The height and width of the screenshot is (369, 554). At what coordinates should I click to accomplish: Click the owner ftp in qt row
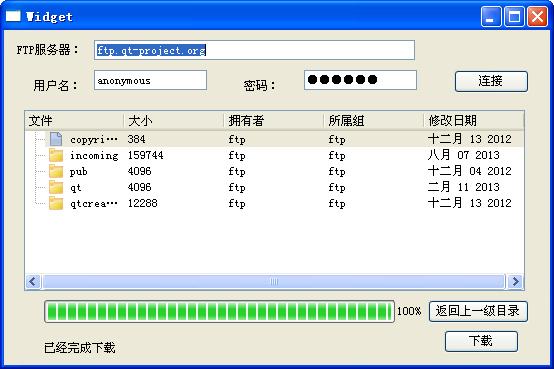click(237, 187)
